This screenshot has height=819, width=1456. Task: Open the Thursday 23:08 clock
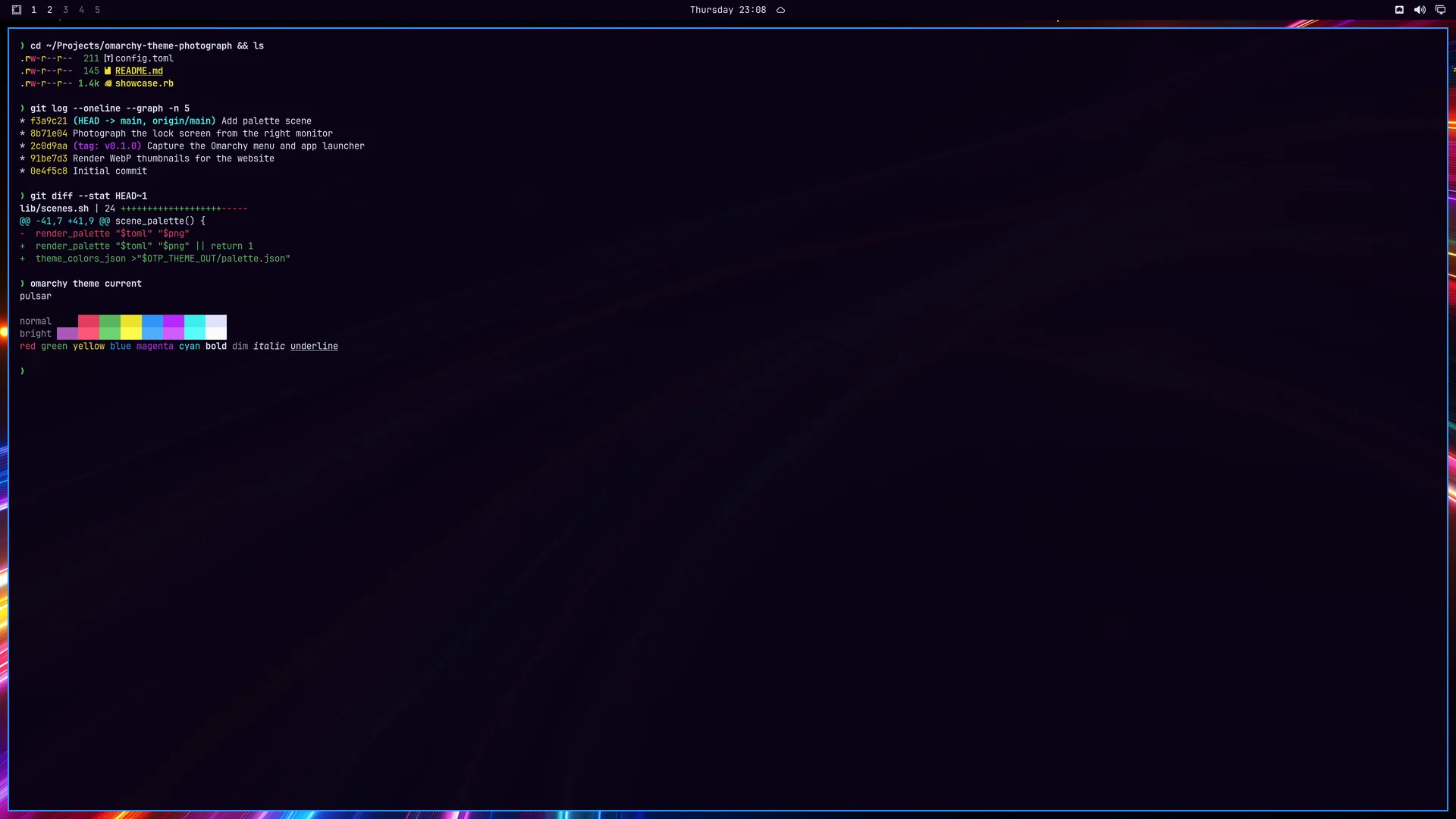[728, 10]
